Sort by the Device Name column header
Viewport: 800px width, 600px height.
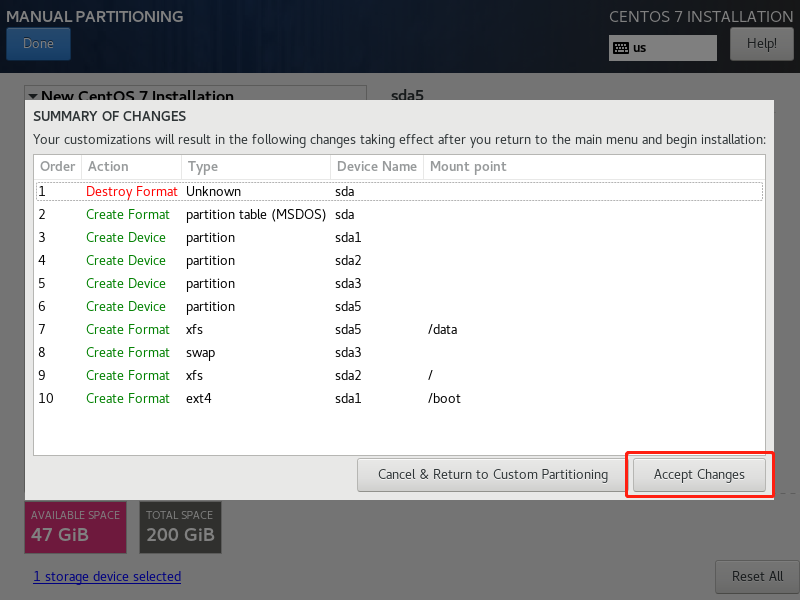376,167
